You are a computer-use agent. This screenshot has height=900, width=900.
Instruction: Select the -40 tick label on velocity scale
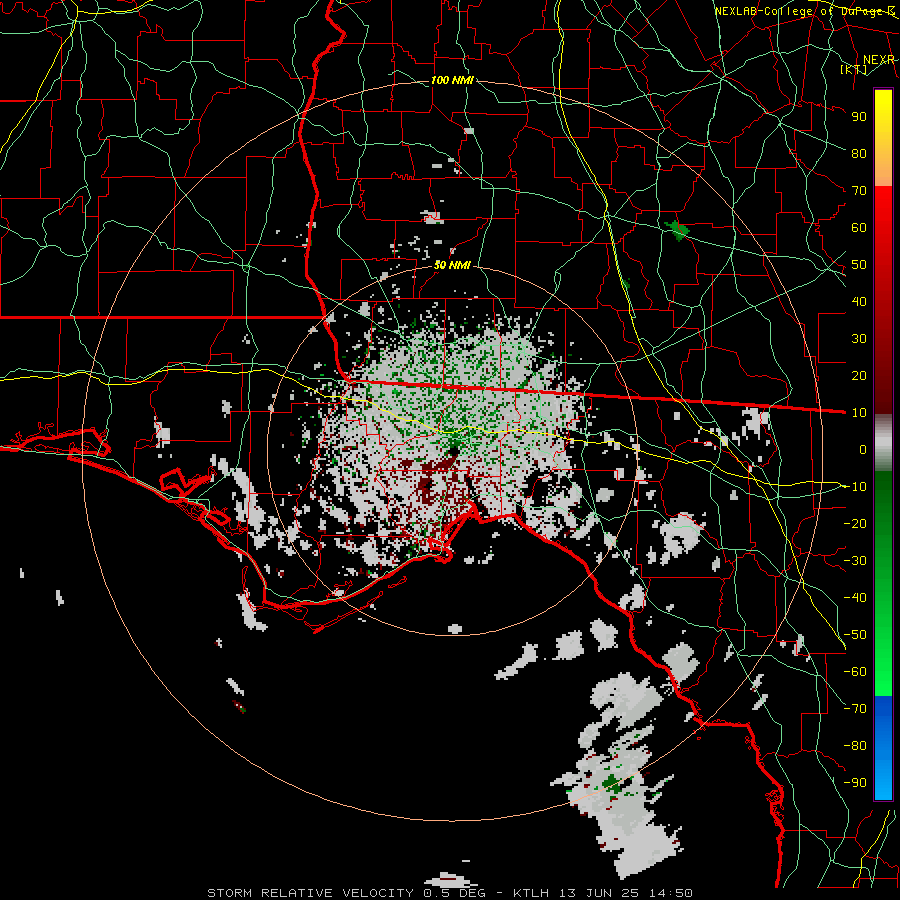click(855, 598)
